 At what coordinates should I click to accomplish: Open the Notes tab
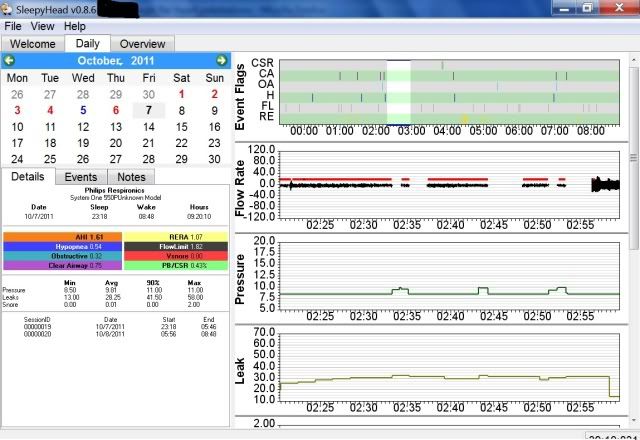(x=131, y=177)
